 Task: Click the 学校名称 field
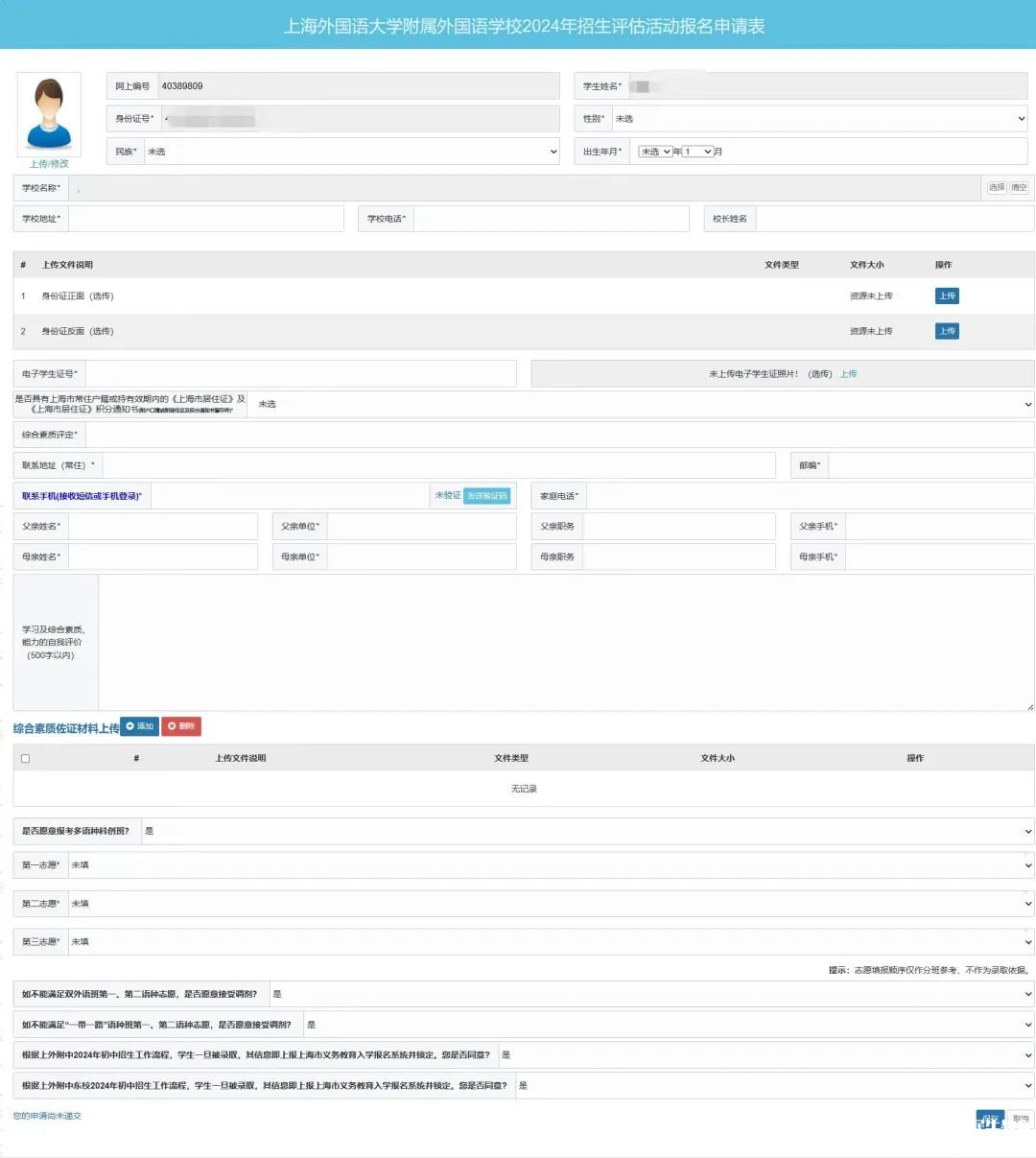click(525, 188)
